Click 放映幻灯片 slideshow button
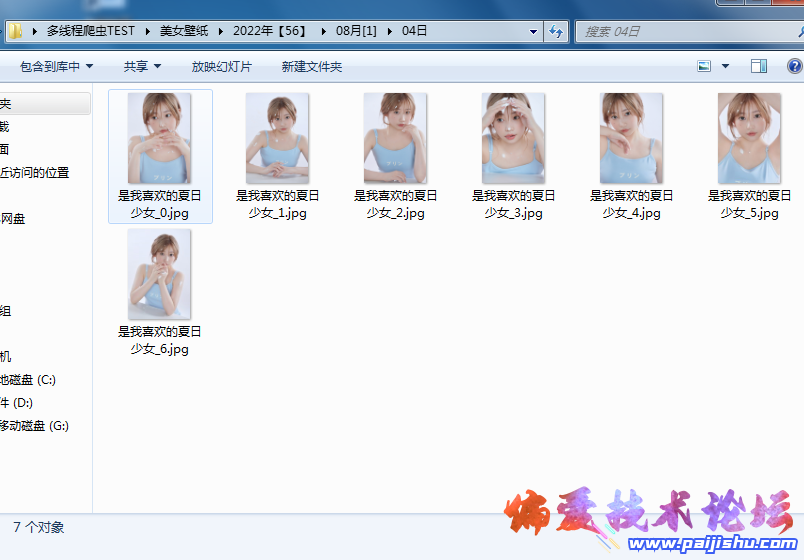The width and height of the screenshot is (804, 560). click(x=222, y=67)
